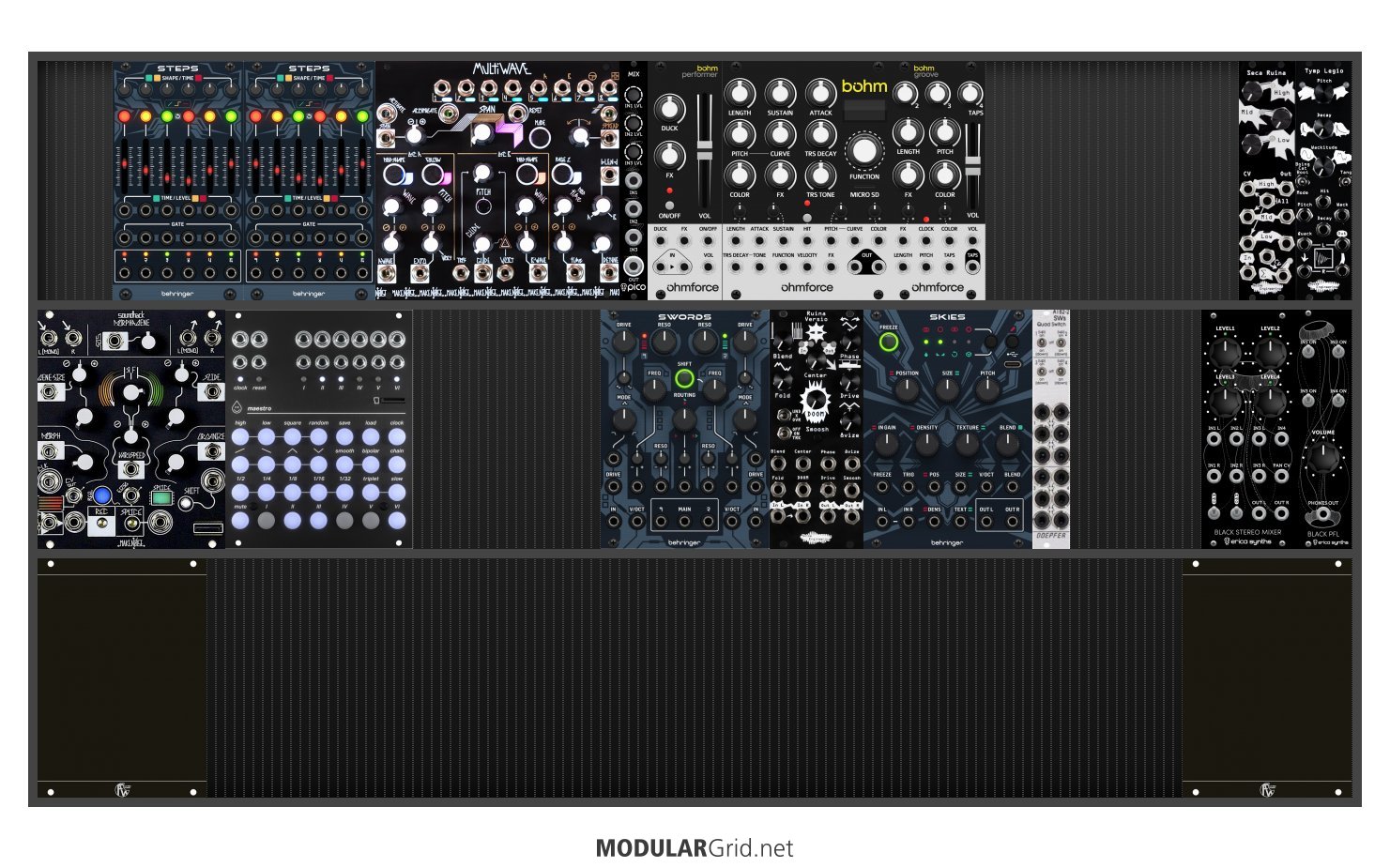
Task: Click Maestro's 'load' button
Action: (x=371, y=437)
